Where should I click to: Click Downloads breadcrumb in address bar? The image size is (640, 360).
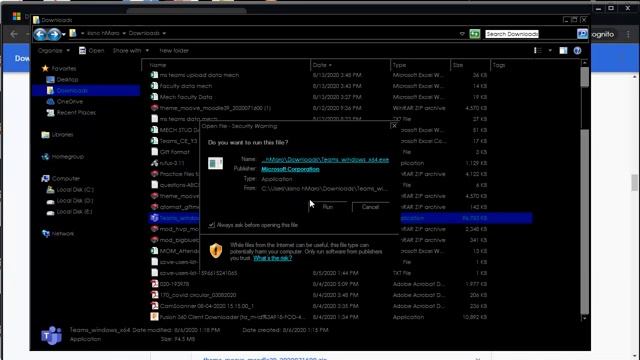coord(144,33)
